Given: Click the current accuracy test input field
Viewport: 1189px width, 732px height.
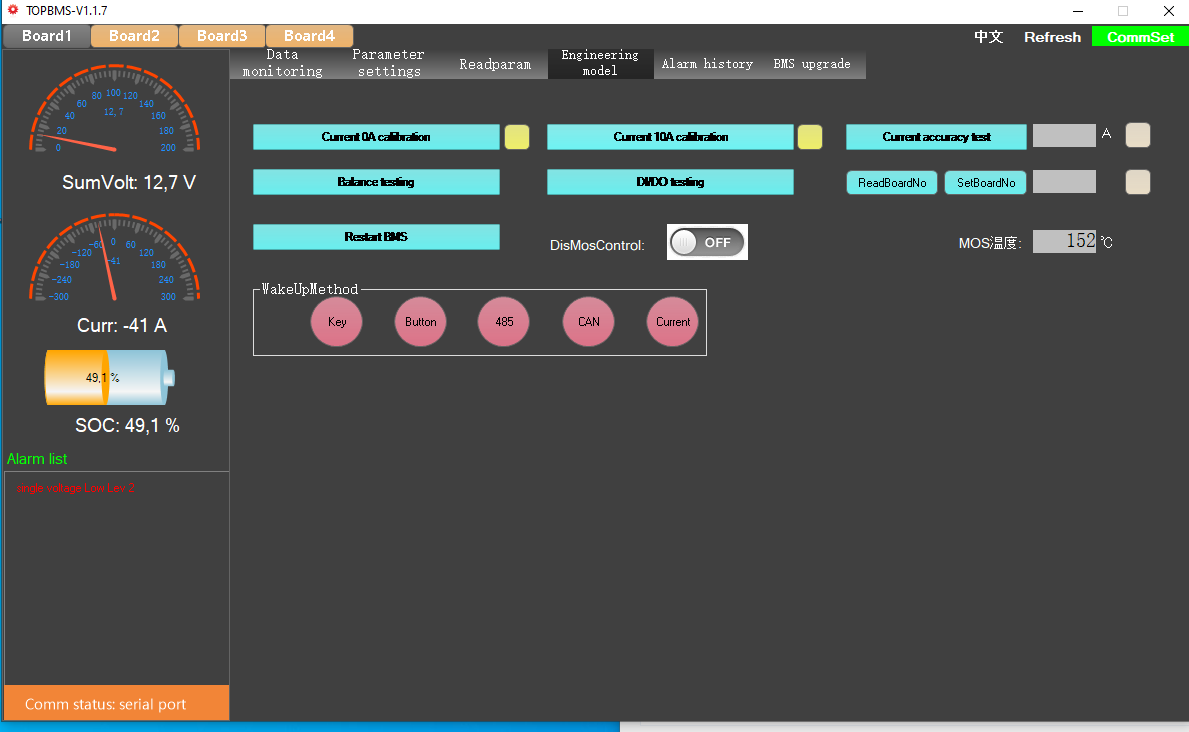Looking at the screenshot, I should click(x=1064, y=136).
